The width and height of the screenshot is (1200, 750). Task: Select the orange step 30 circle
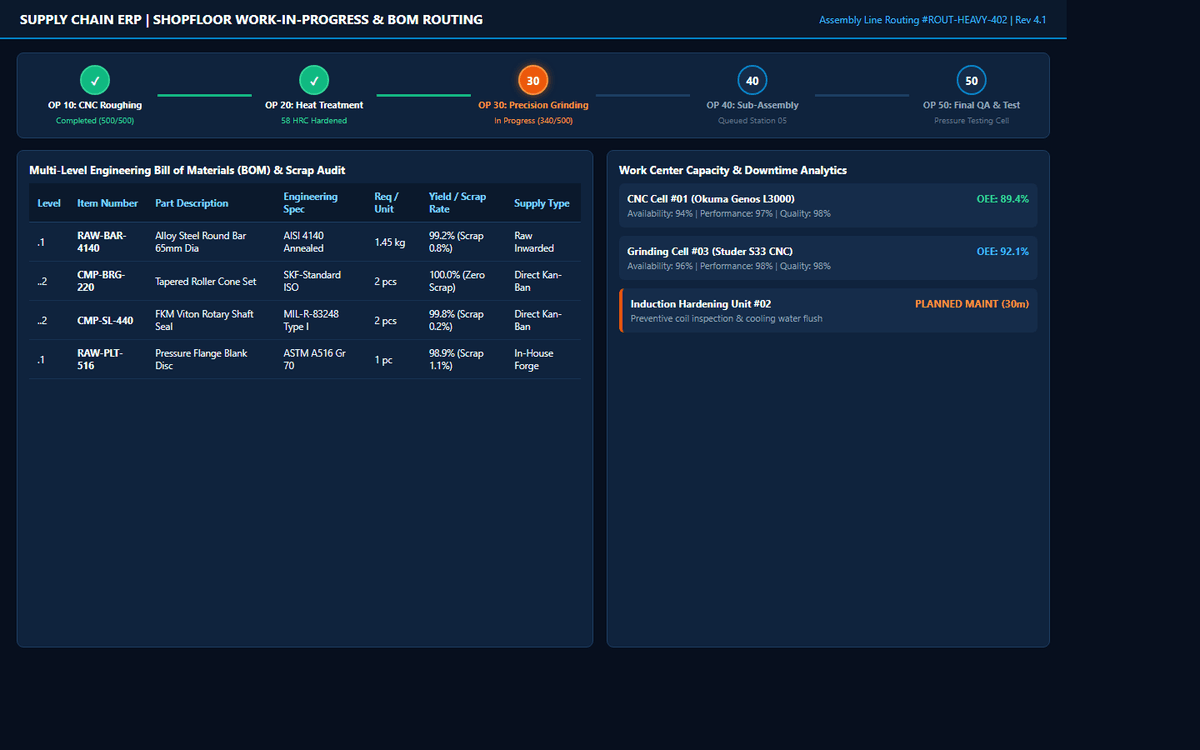(x=533, y=80)
